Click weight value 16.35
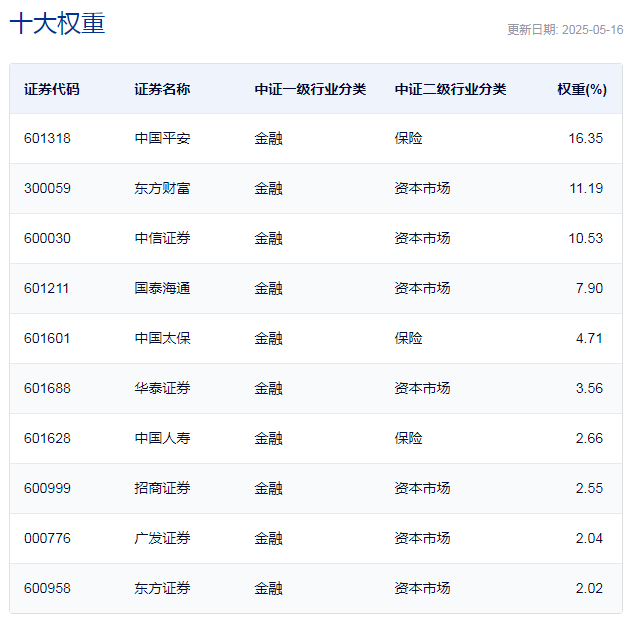The image size is (630, 622). 585,138
